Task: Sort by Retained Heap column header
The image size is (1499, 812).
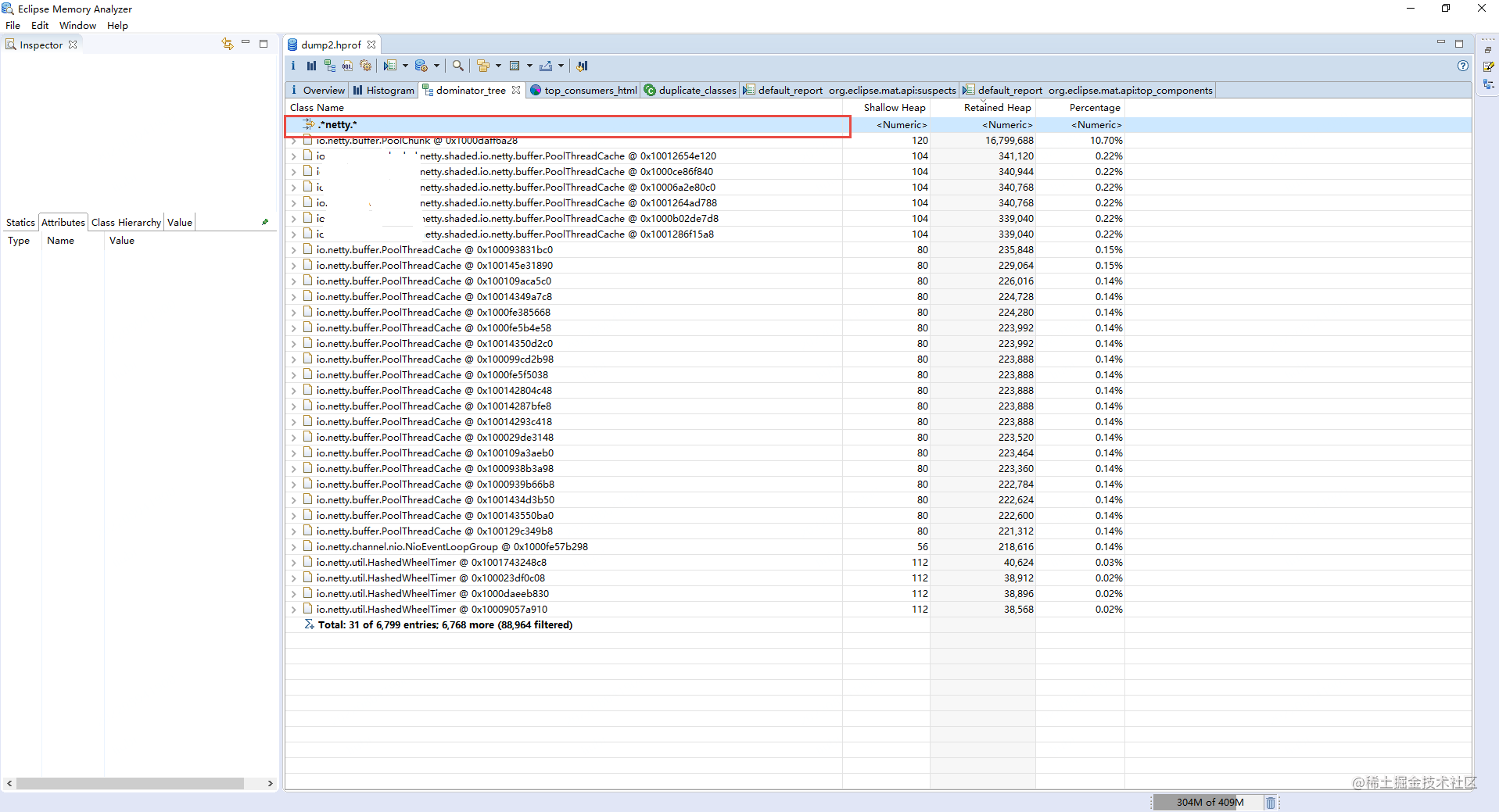Action: 997,107
